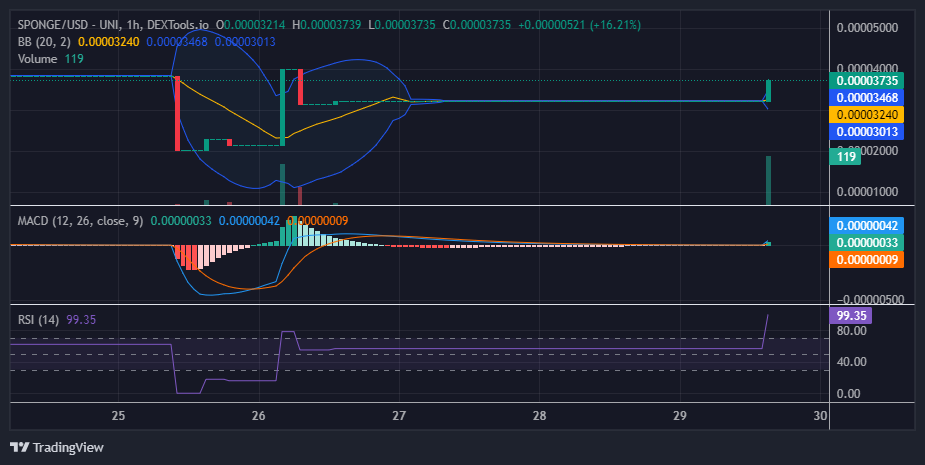
Task: Select the SPONGE/USD - UNI symbol title
Action: pyautogui.click(x=66, y=25)
